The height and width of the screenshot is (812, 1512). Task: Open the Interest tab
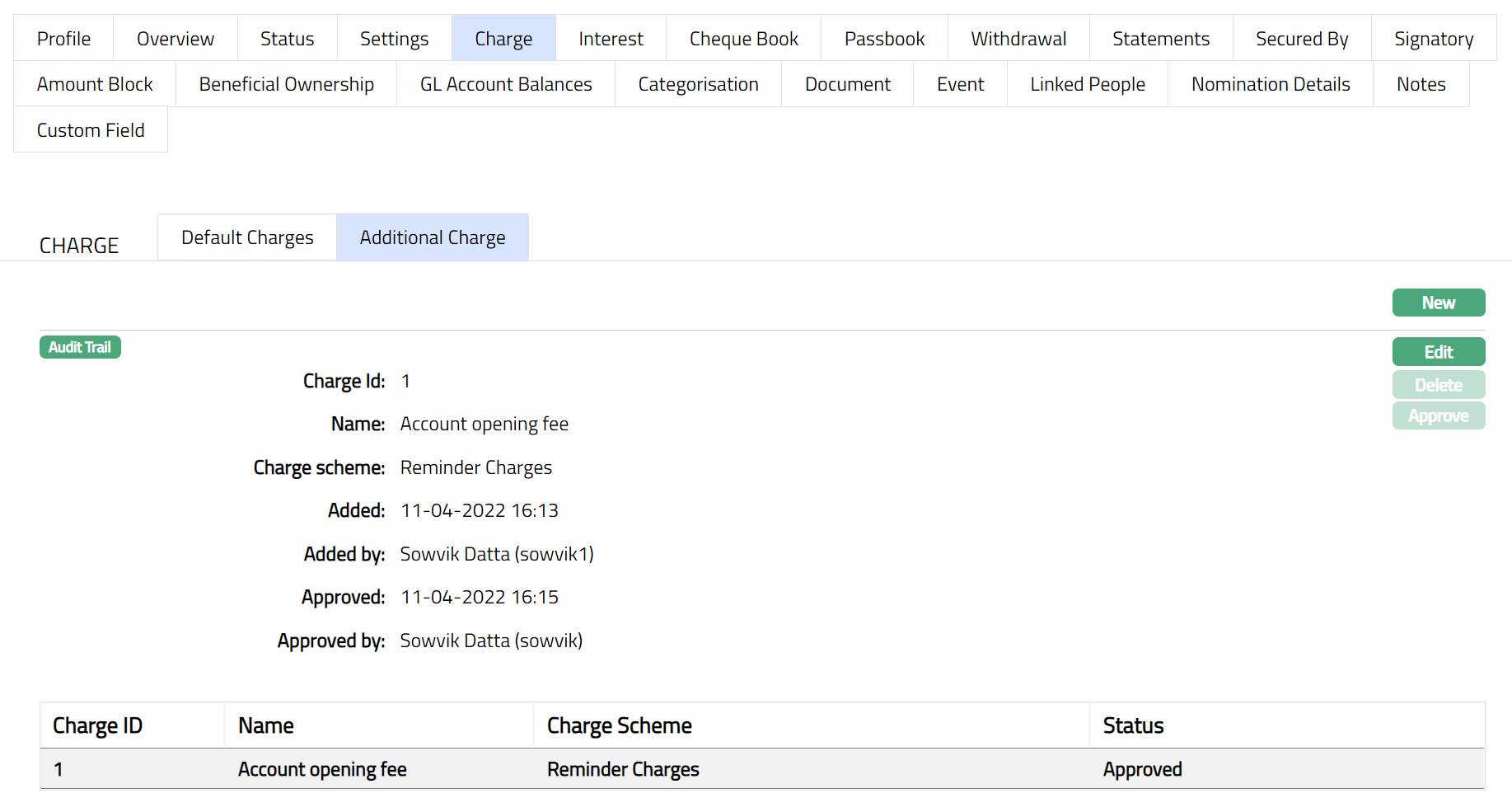(x=611, y=39)
